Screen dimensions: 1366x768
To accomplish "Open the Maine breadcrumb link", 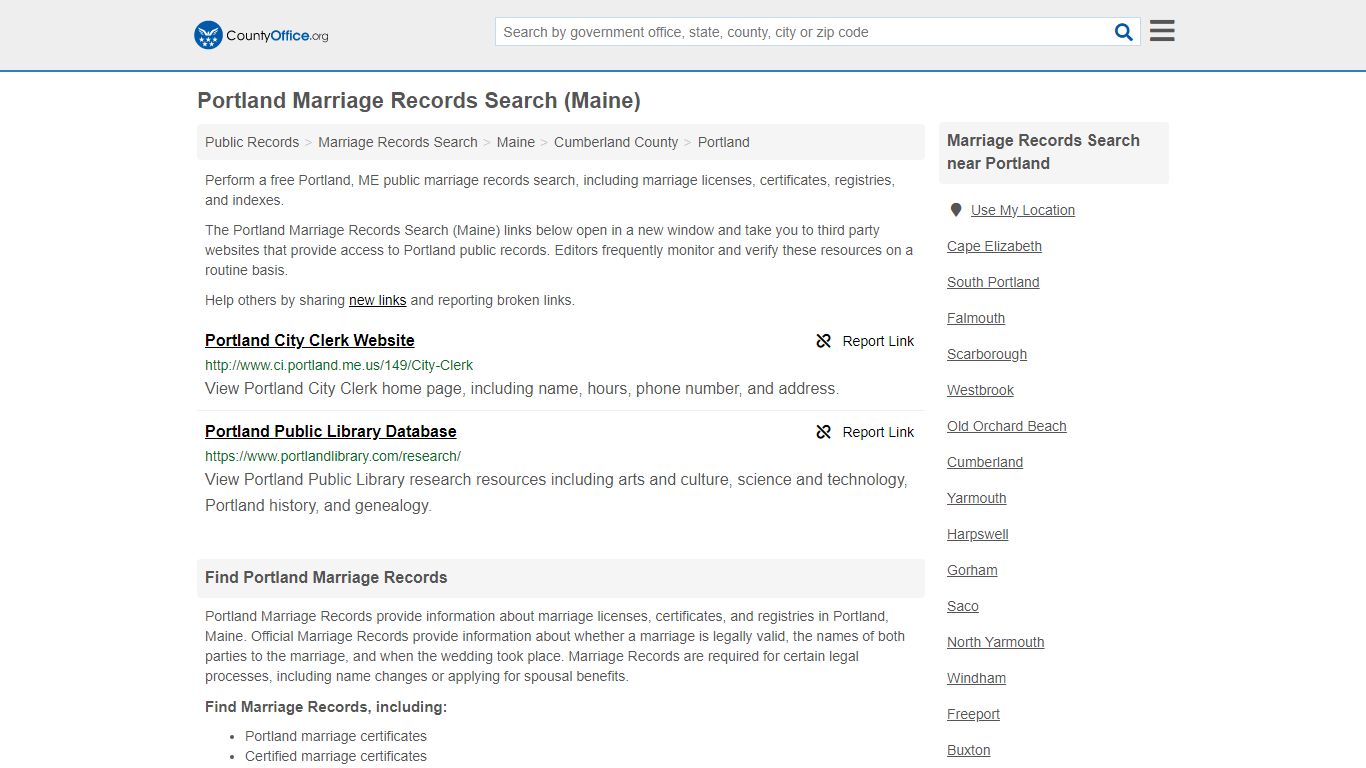I will [x=516, y=142].
